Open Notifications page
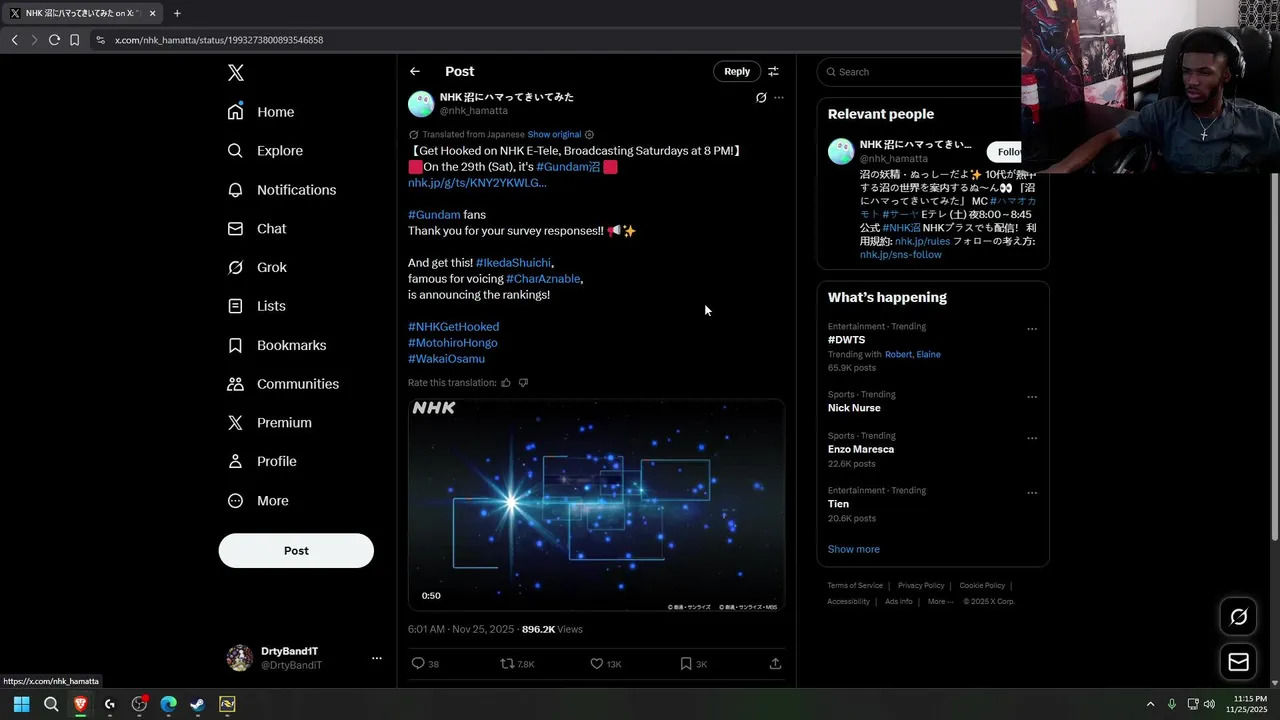The height and width of the screenshot is (720, 1280). pos(282,190)
